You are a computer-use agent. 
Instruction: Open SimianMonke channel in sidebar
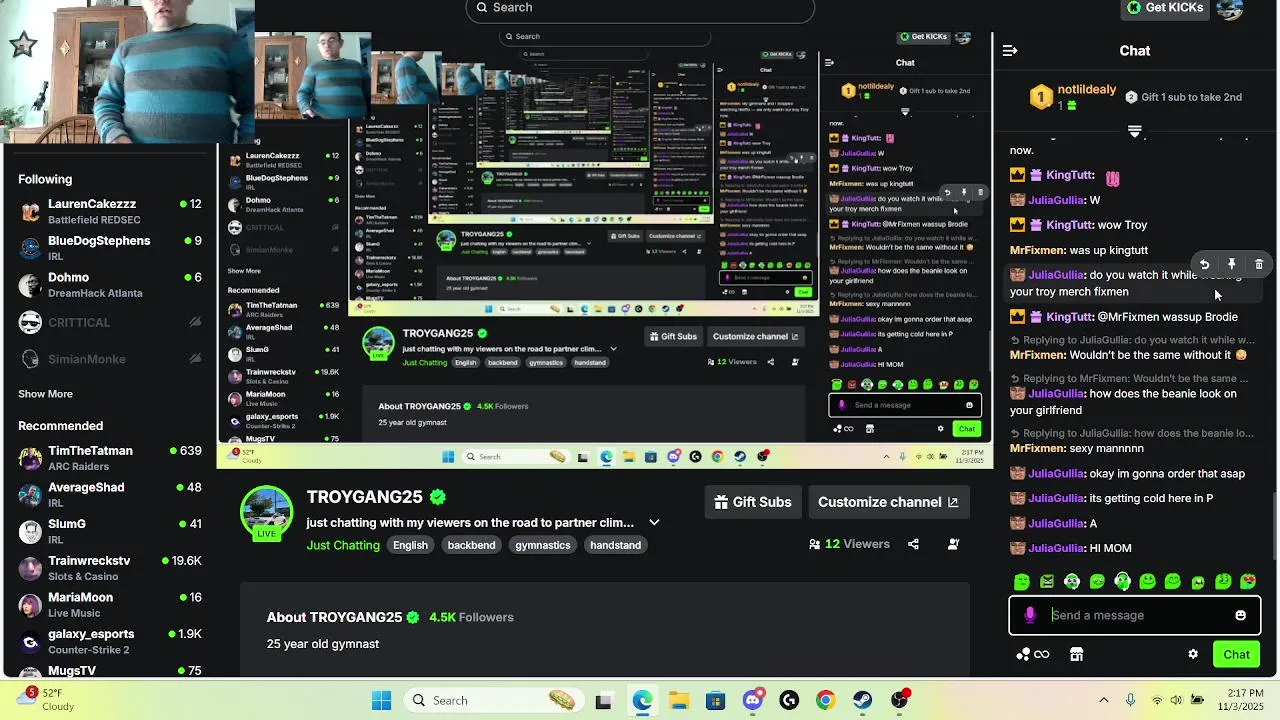110,359
